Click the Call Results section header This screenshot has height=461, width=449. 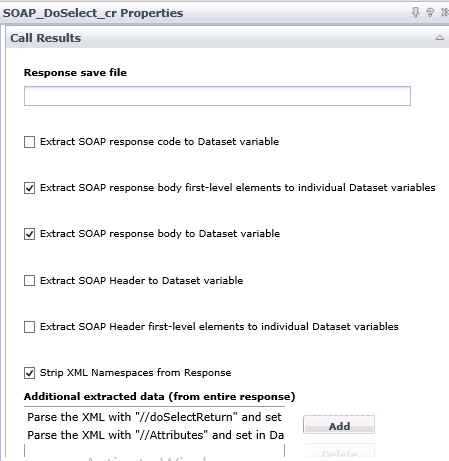coord(227,38)
